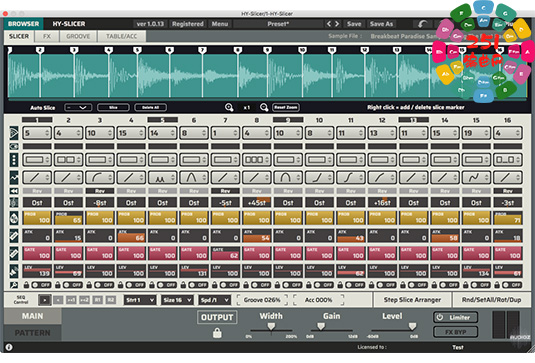This screenshot has width=535, height=363.
Task: Click the envelope shape row icon
Action: [14, 177]
